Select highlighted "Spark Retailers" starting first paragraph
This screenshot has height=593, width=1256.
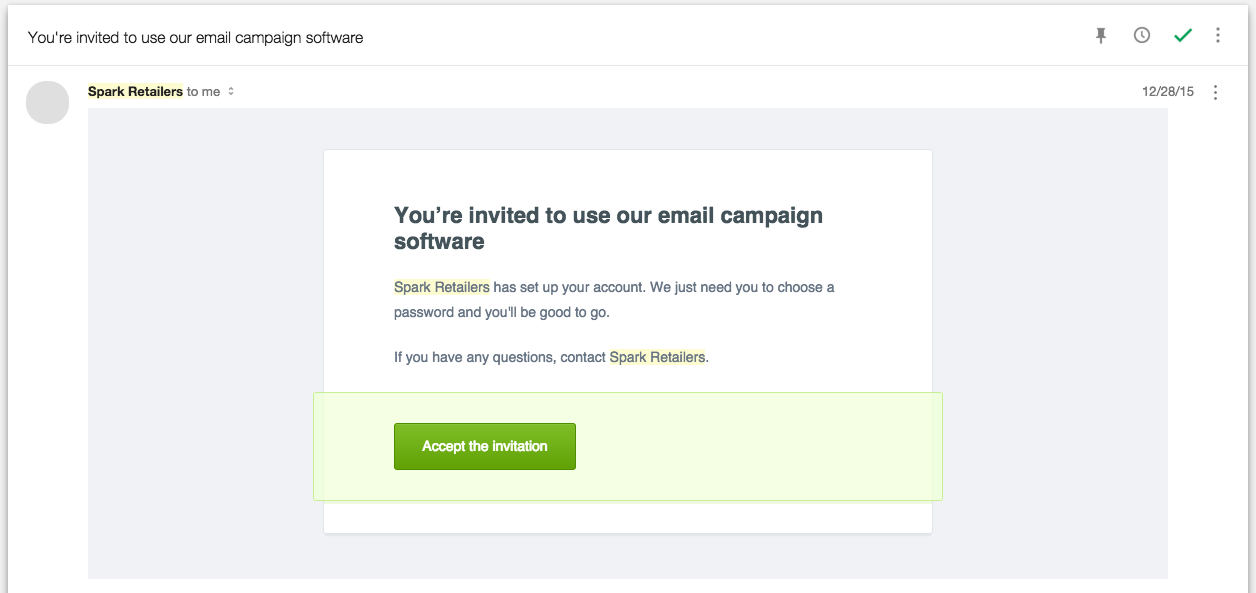tap(442, 287)
